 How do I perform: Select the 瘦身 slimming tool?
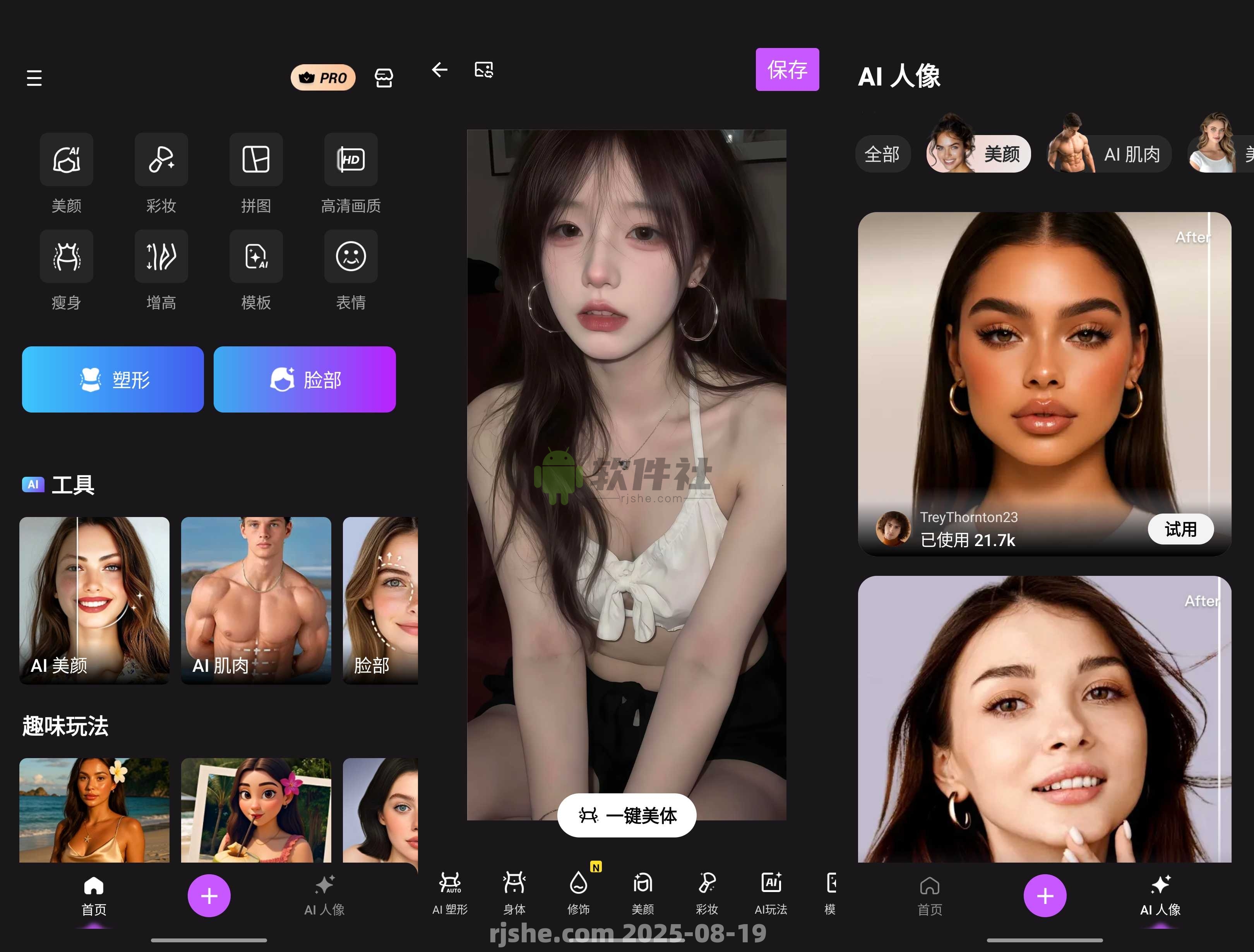(x=66, y=256)
